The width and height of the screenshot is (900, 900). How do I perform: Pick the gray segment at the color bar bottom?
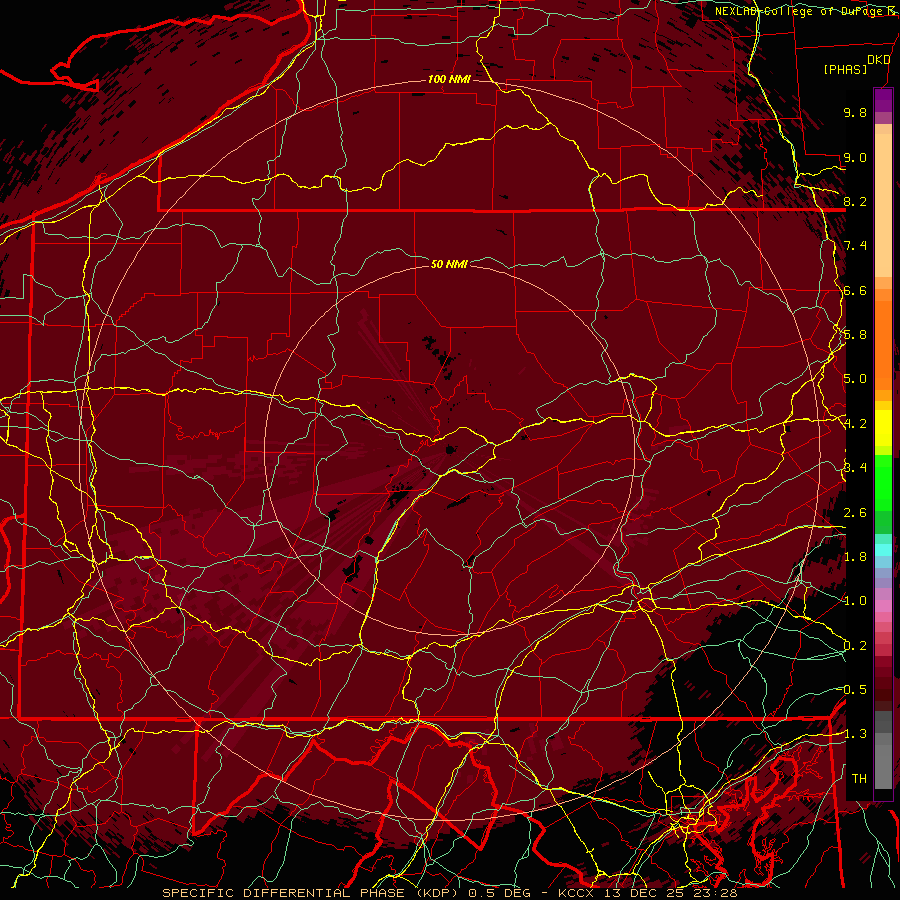coord(883,766)
